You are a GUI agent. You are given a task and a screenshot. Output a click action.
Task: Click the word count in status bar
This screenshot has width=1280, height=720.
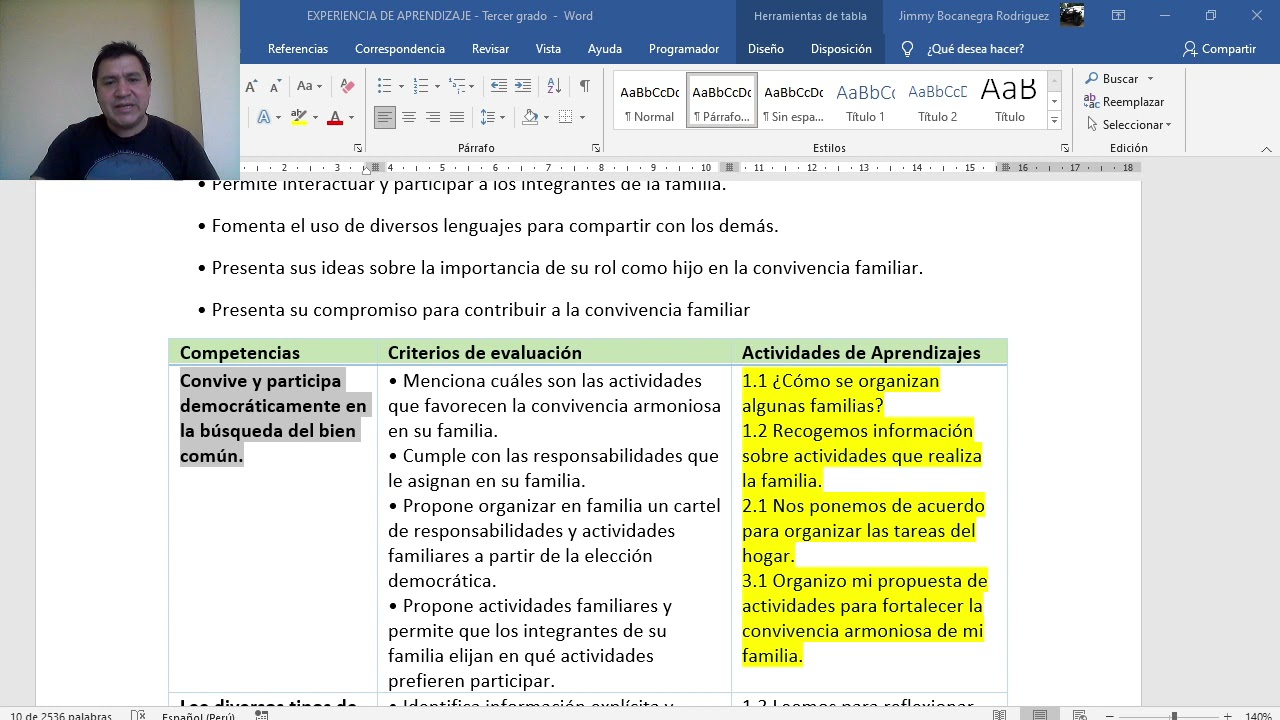tap(60, 716)
